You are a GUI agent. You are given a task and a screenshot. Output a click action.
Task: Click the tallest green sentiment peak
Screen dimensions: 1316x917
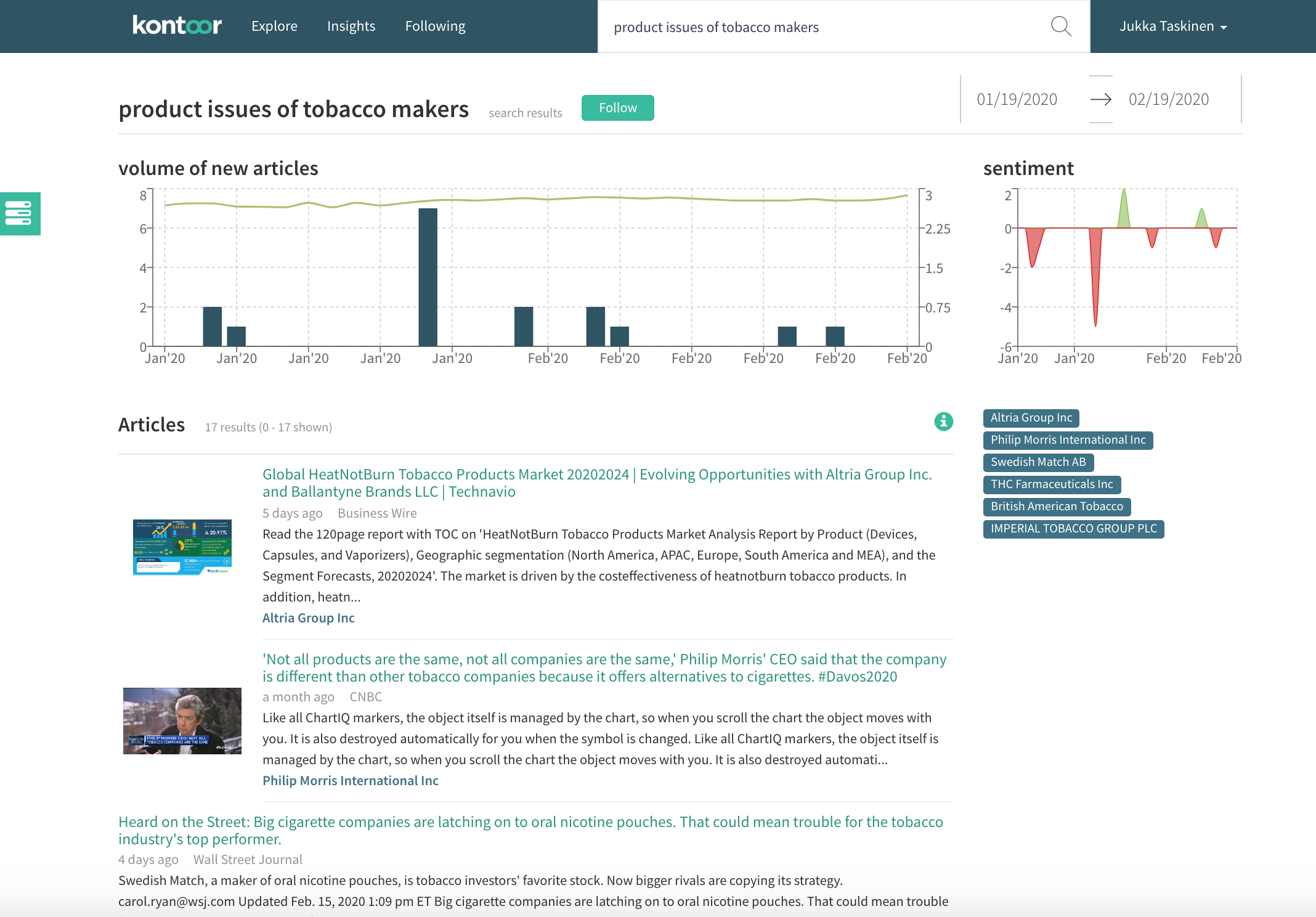pyautogui.click(x=1124, y=208)
